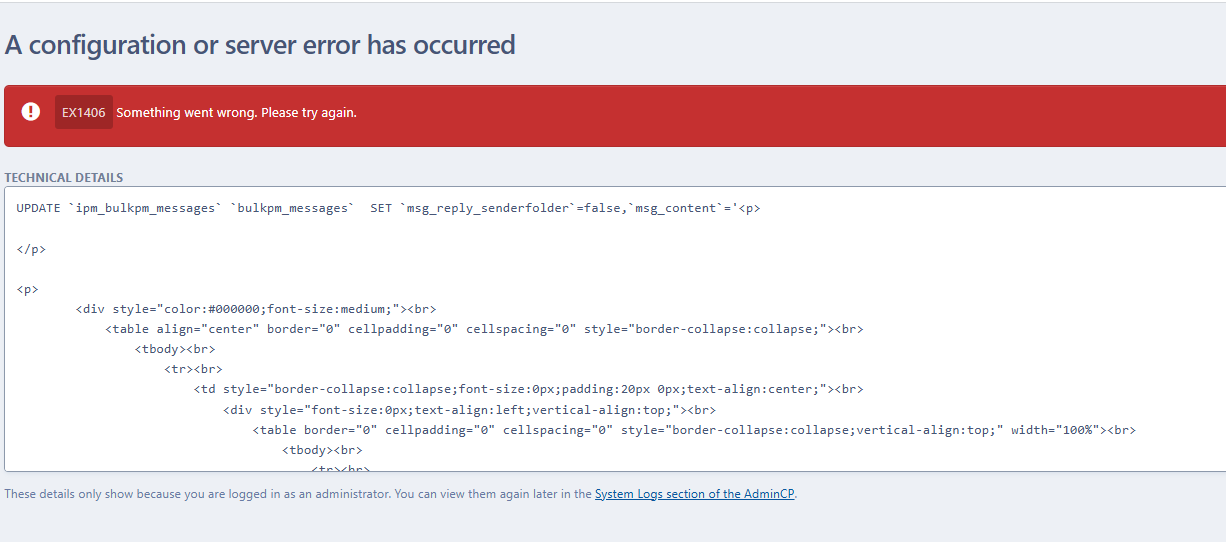Click the standalone opening <p> tag line

click(28, 289)
